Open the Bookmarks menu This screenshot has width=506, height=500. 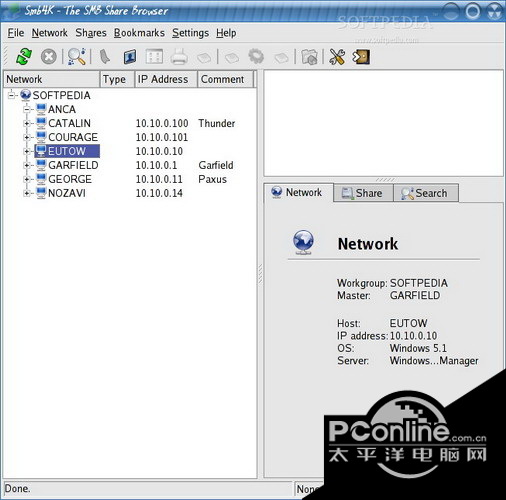pyautogui.click(x=139, y=33)
